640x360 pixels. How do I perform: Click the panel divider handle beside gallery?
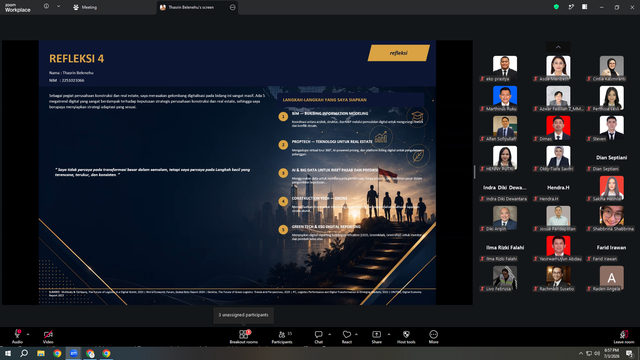coord(474,172)
